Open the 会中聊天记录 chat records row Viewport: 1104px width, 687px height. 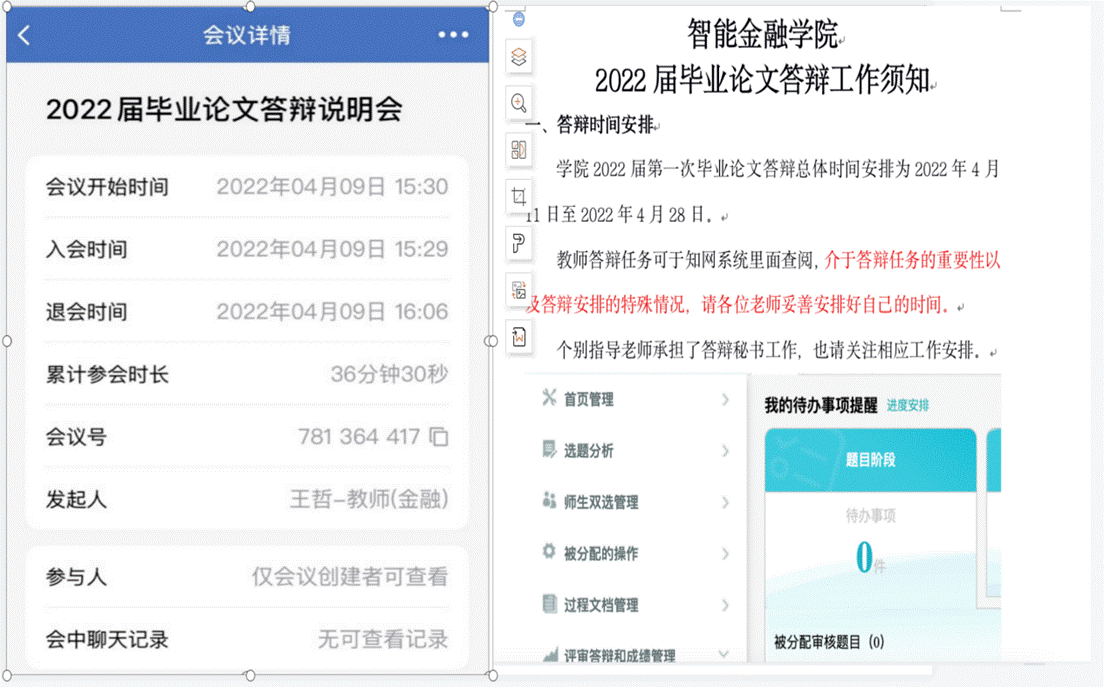pos(246,639)
